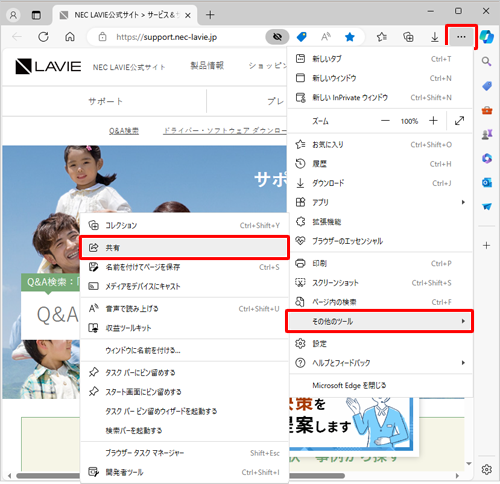The height and width of the screenshot is (484, 500).
Task: Open sidebar tools briefcase icon
Action: 487,110
